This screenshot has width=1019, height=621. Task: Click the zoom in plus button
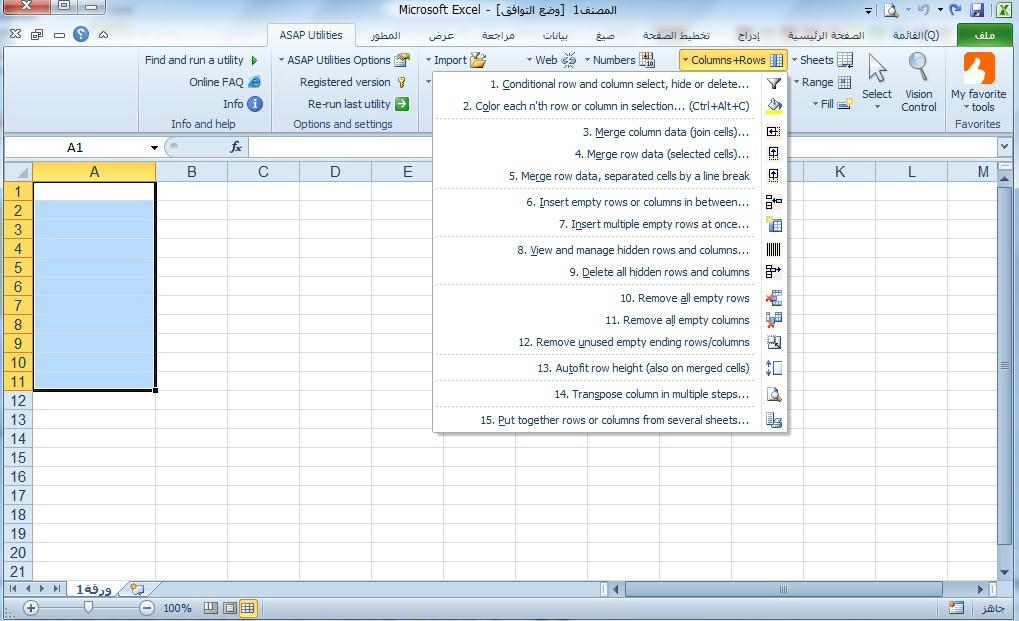[x=31, y=608]
